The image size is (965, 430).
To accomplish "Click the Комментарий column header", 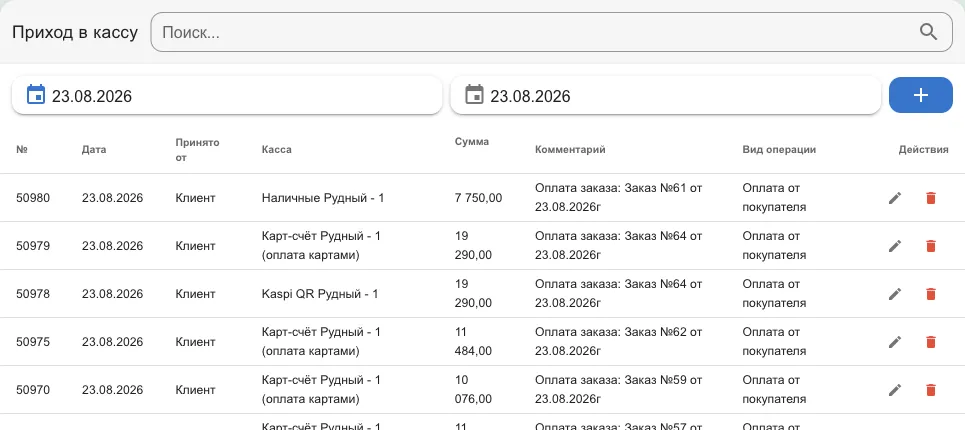I will pyautogui.click(x=570, y=149).
